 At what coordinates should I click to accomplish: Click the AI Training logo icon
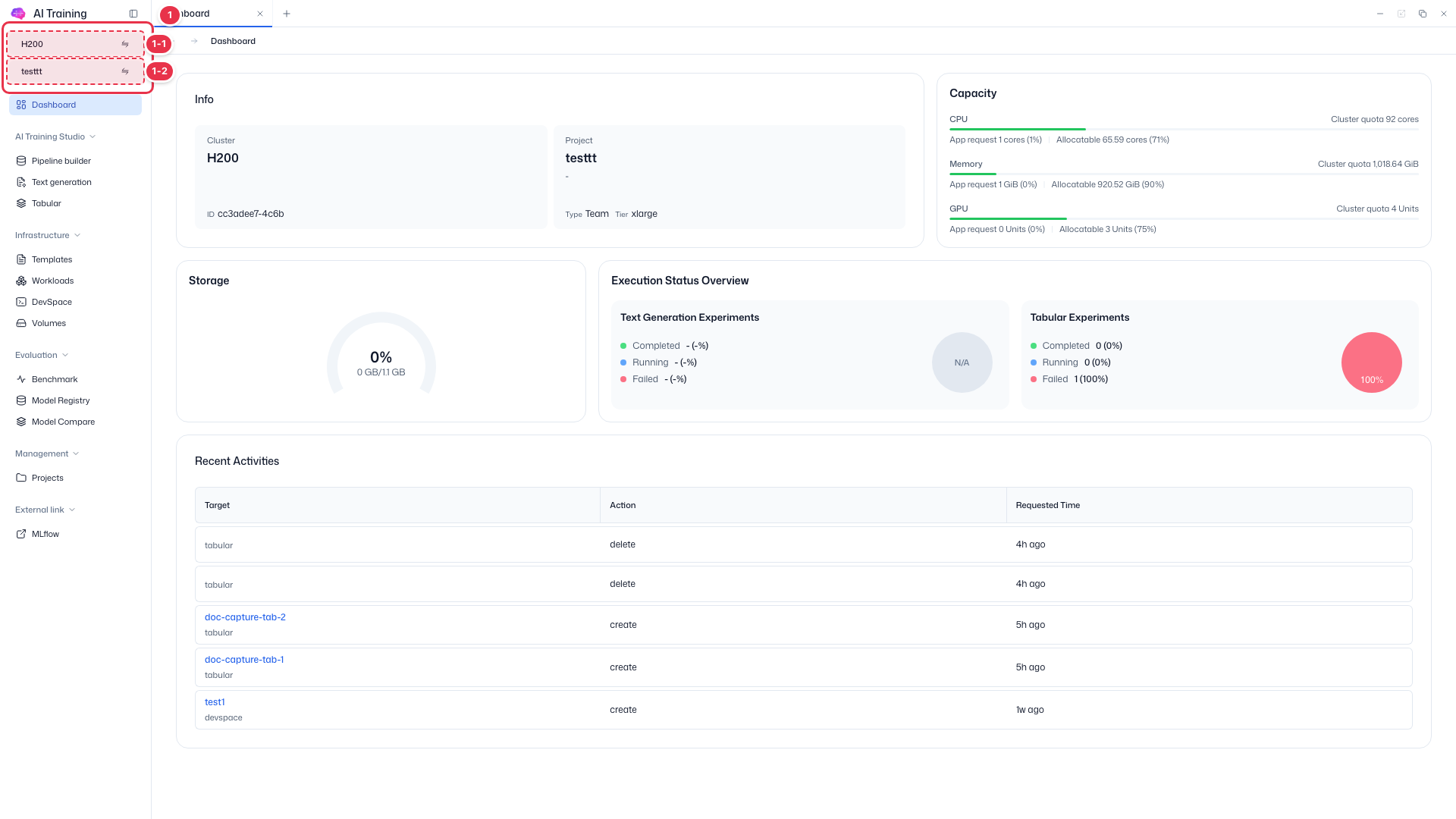(18, 14)
